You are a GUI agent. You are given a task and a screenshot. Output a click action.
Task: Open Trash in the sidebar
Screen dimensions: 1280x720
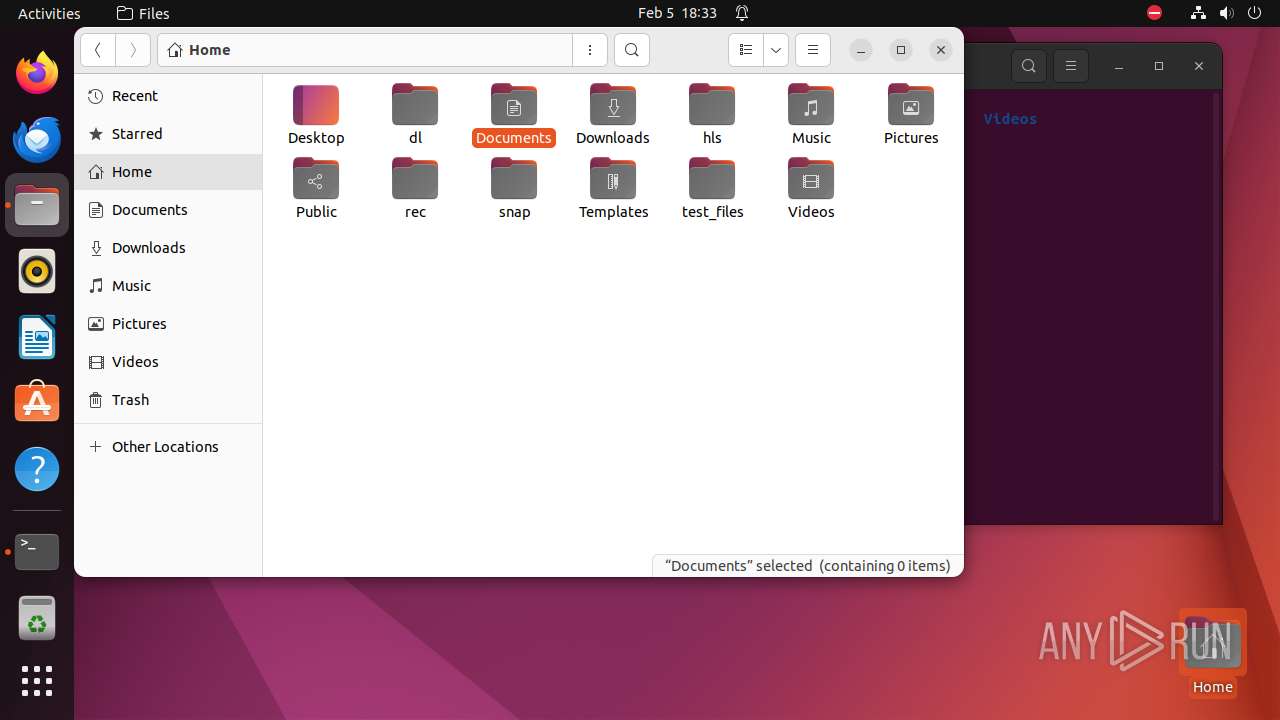click(168, 400)
